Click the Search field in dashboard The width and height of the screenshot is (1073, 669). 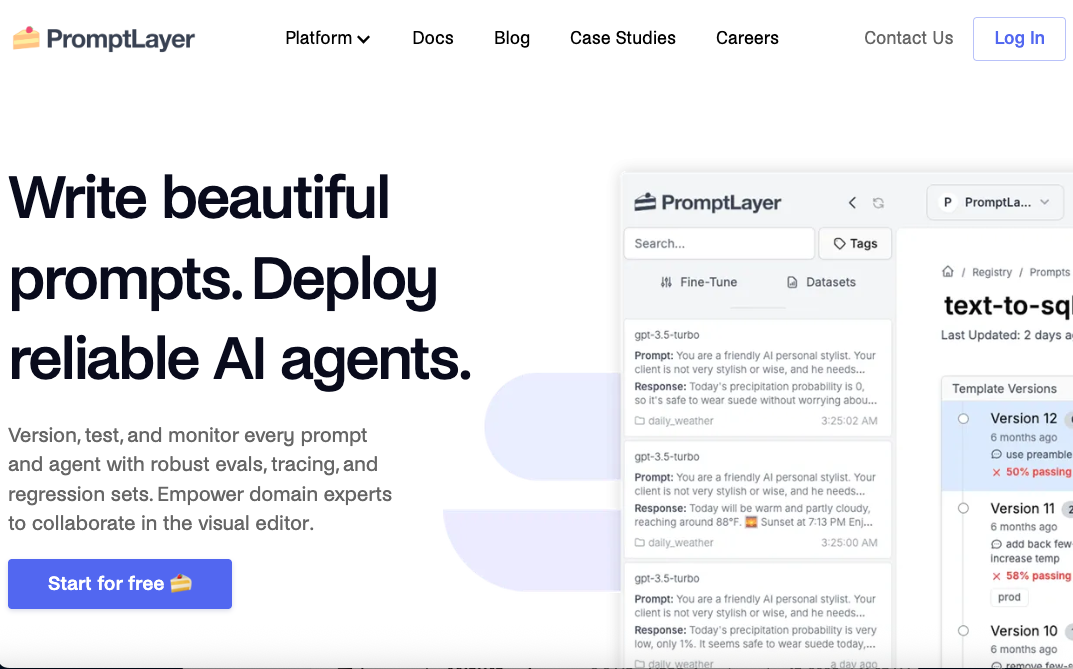pos(719,244)
